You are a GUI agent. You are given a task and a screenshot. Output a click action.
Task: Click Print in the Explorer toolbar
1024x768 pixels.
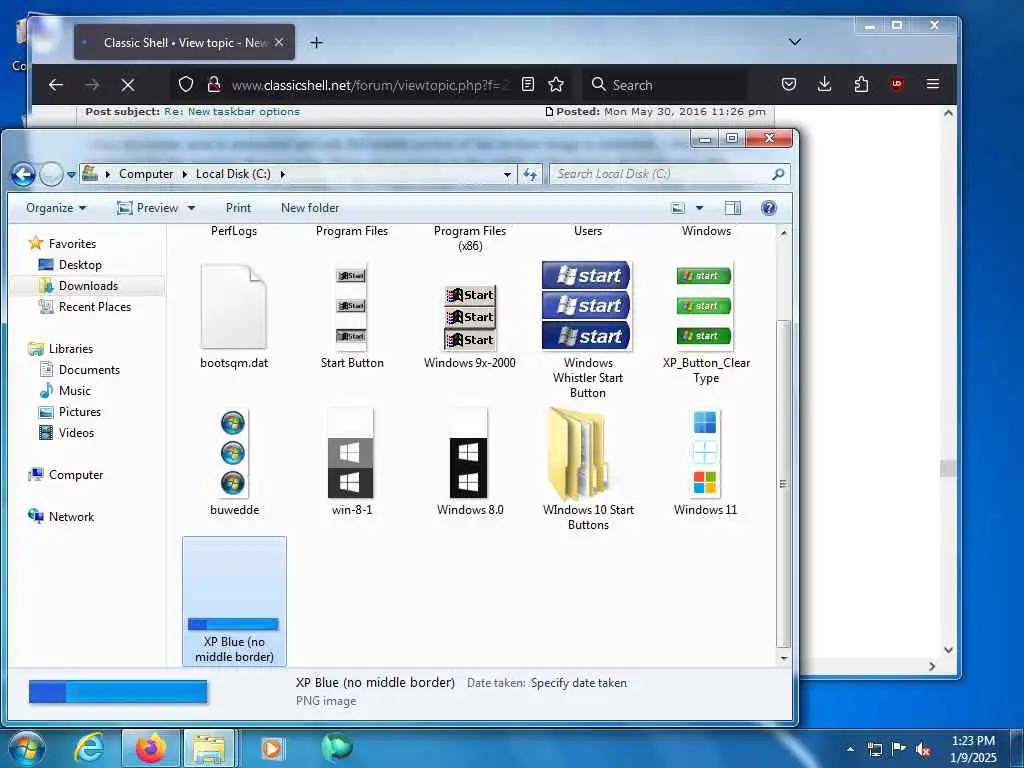pos(238,208)
